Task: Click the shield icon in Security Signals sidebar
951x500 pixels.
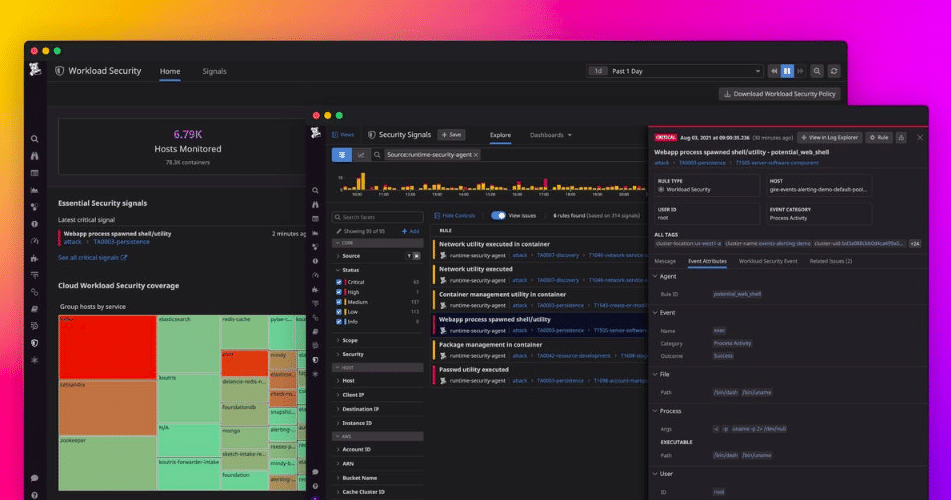Action: [x=315, y=360]
